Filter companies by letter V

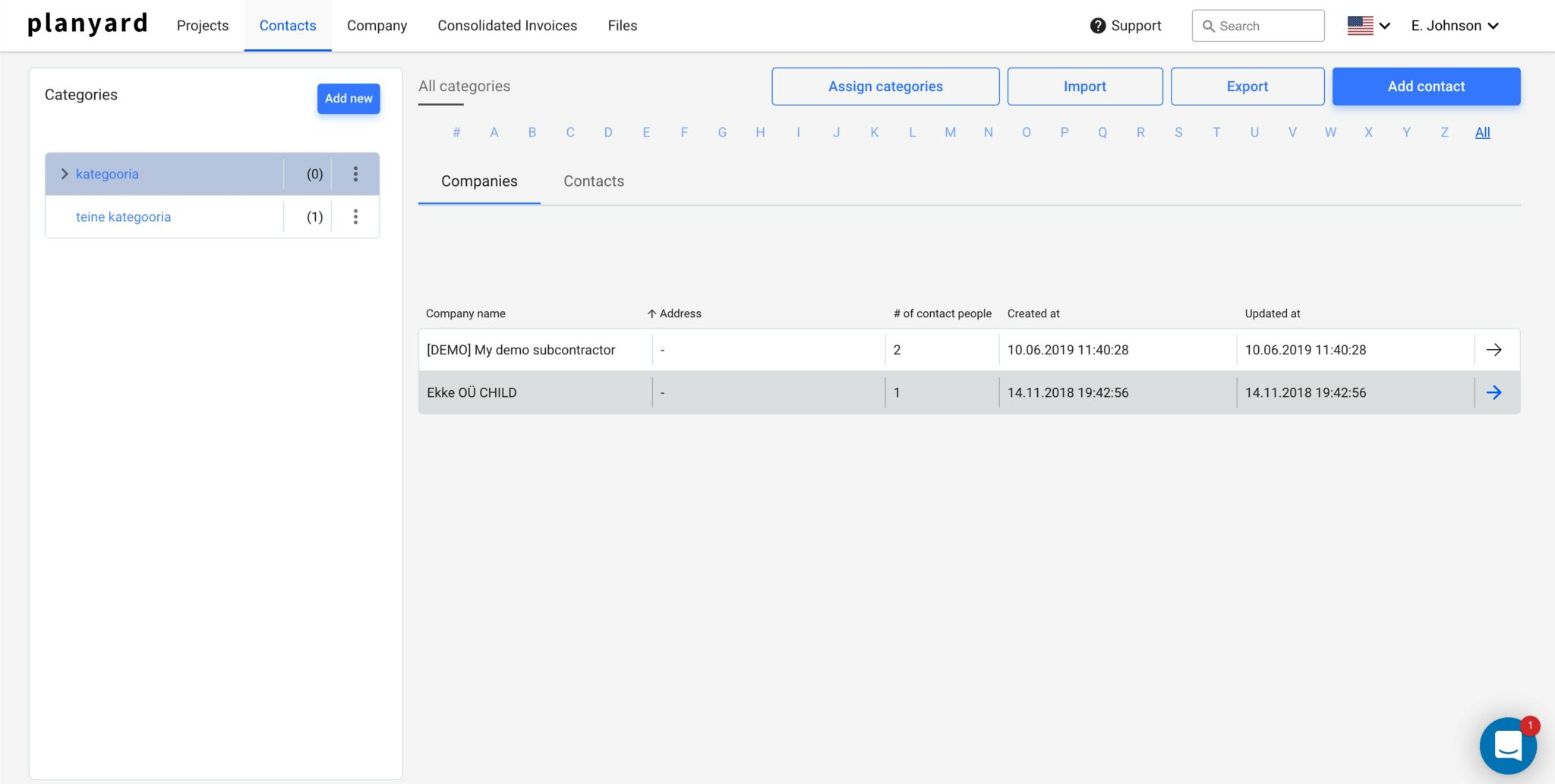tap(1292, 132)
